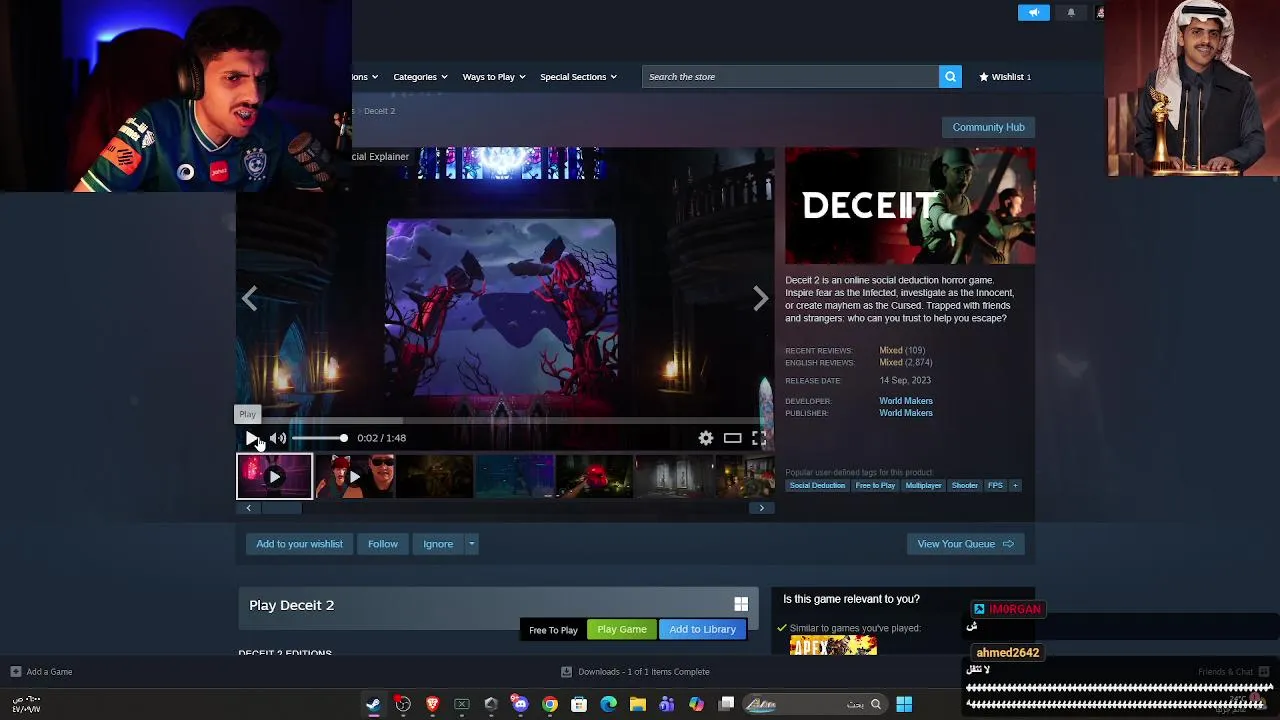This screenshot has width=1280, height=720.
Task: Focus the Search the store field
Action: (790, 76)
